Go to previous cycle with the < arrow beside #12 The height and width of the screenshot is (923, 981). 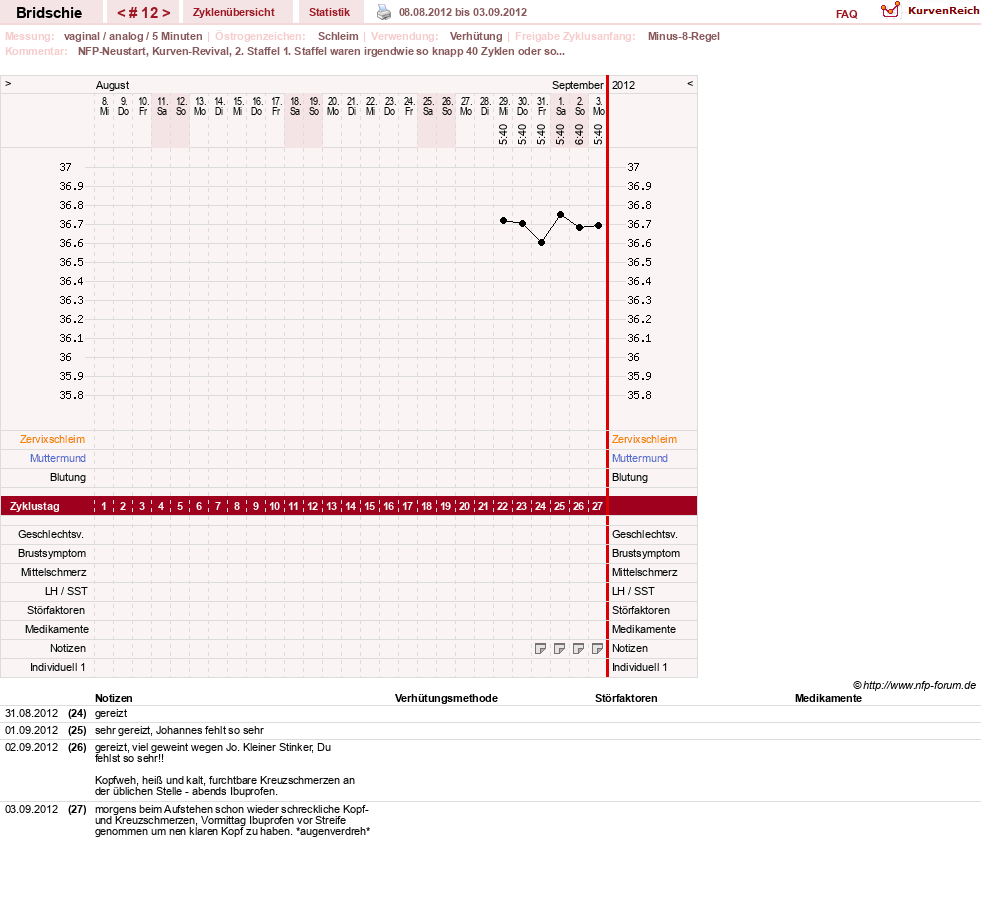coord(121,13)
